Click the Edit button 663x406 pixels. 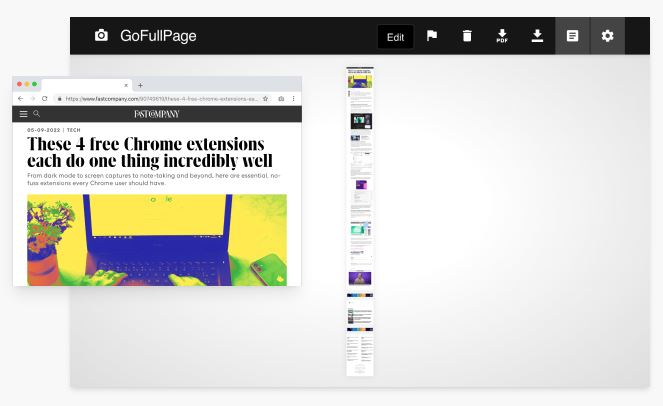tap(396, 37)
